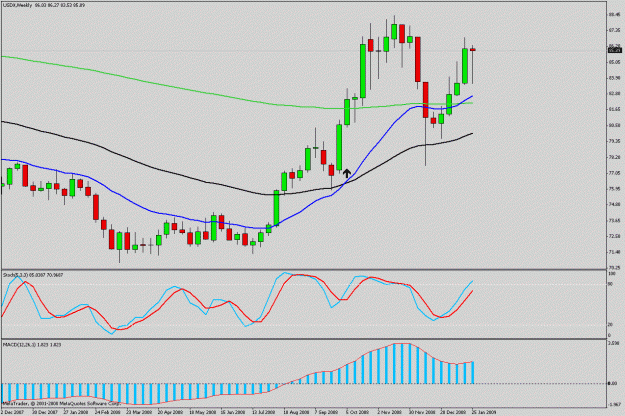Click the USDX Weekly chart title text
This screenshot has height=416, width=625.
tap(43, 5)
